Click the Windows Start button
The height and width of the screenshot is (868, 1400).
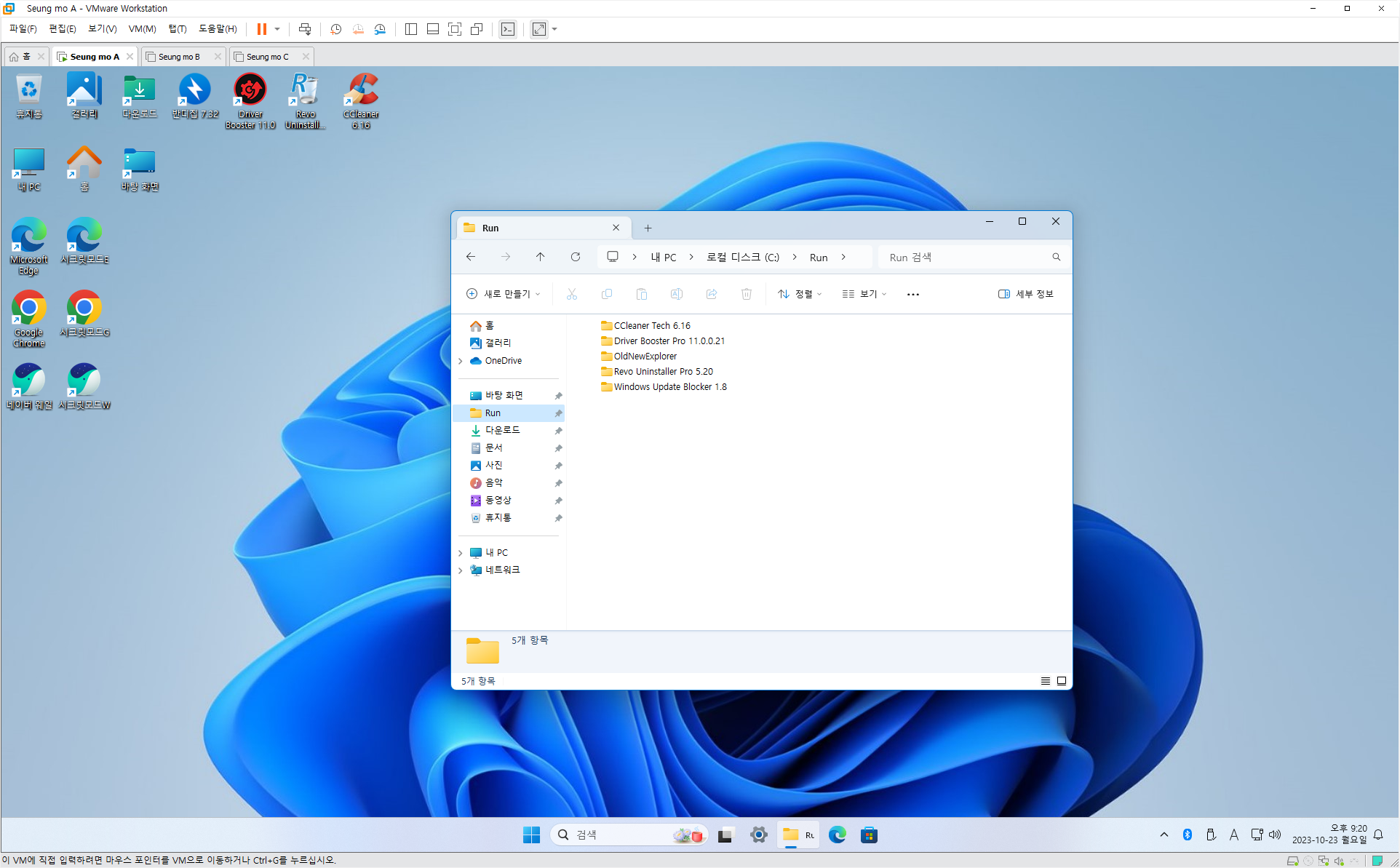point(531,835)
